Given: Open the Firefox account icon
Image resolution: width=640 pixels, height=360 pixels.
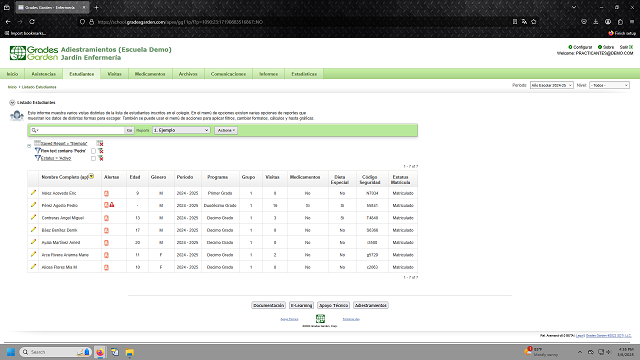Looking at the screenshot, I should (608, 22).
